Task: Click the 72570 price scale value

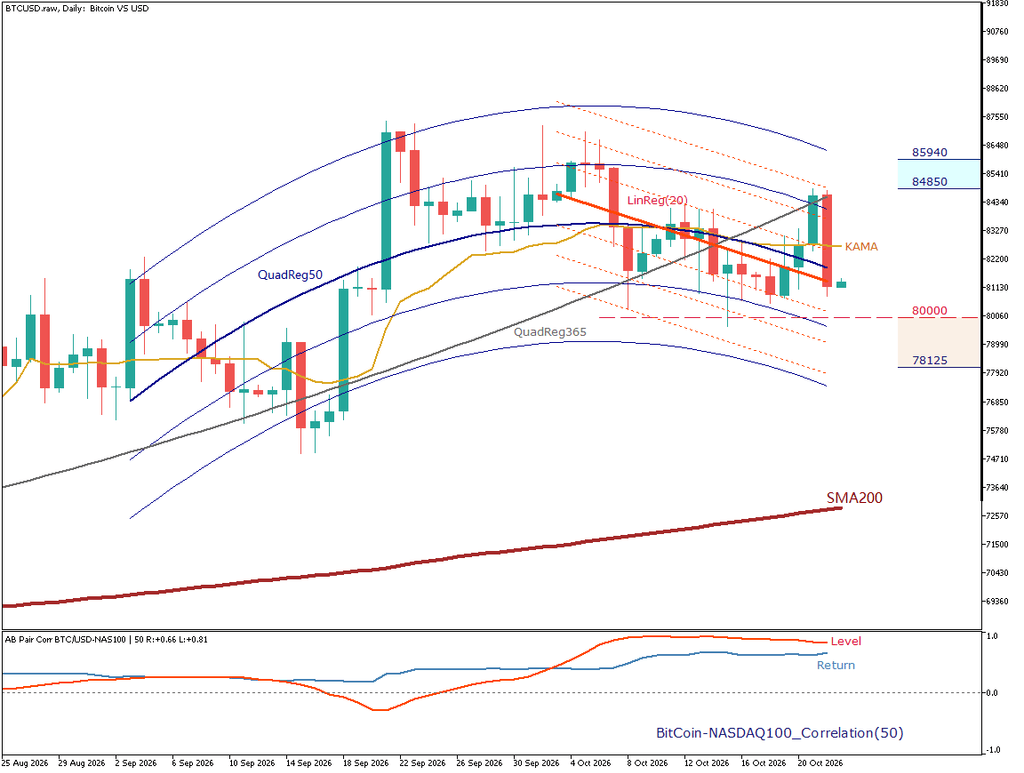Action: [997, 516]
